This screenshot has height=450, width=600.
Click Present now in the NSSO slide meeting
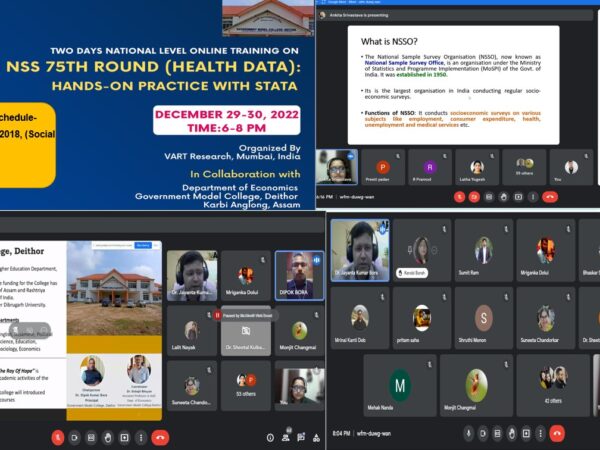(x=518, y=197)
